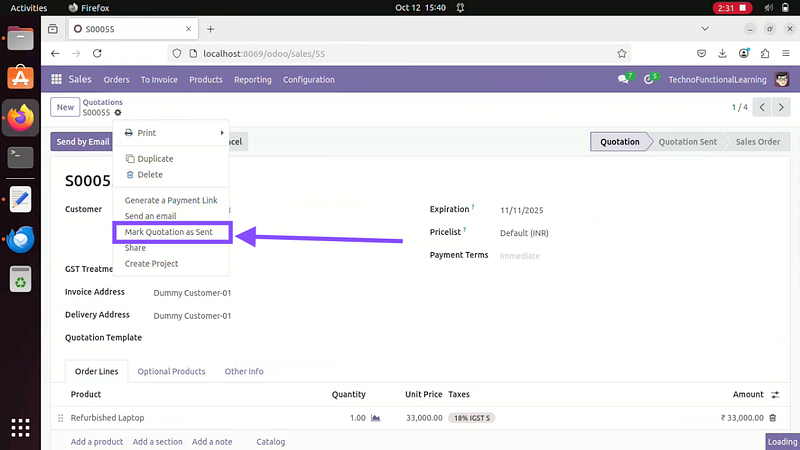Screen dimensions: 800x450
Task: Click the New button
Action: [65, 107]
